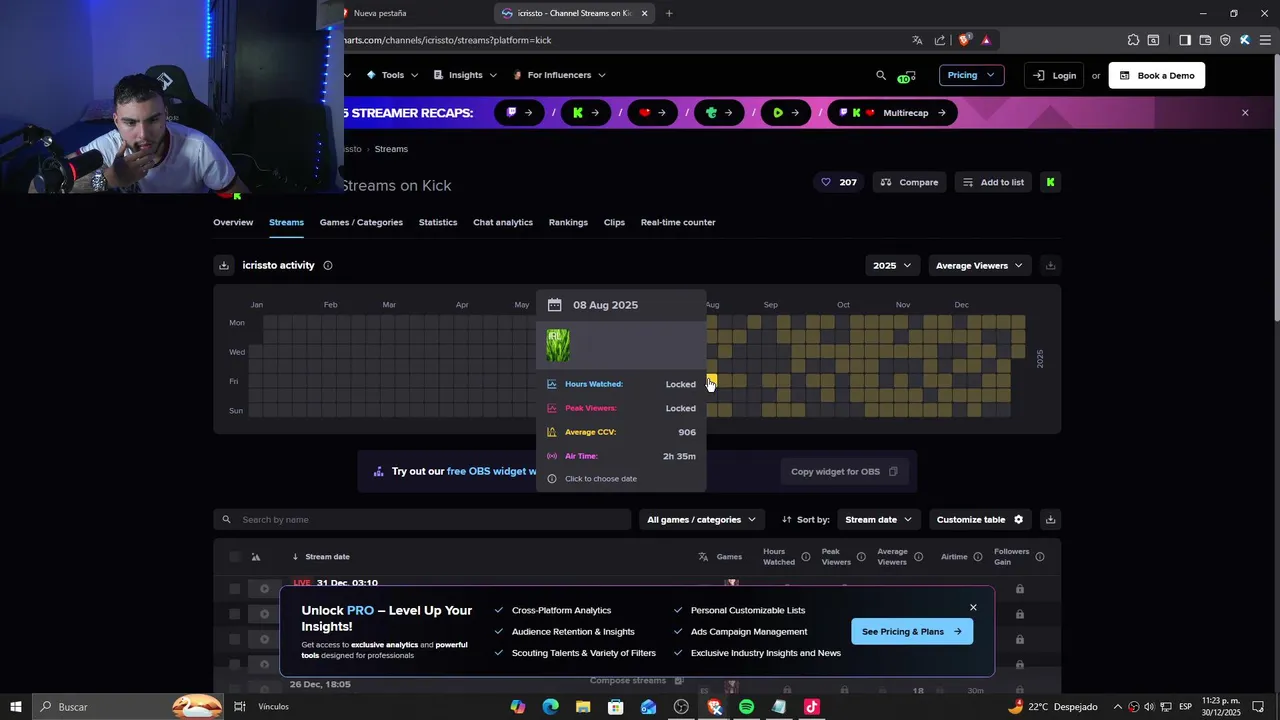Expand the Insights menu

465,75
